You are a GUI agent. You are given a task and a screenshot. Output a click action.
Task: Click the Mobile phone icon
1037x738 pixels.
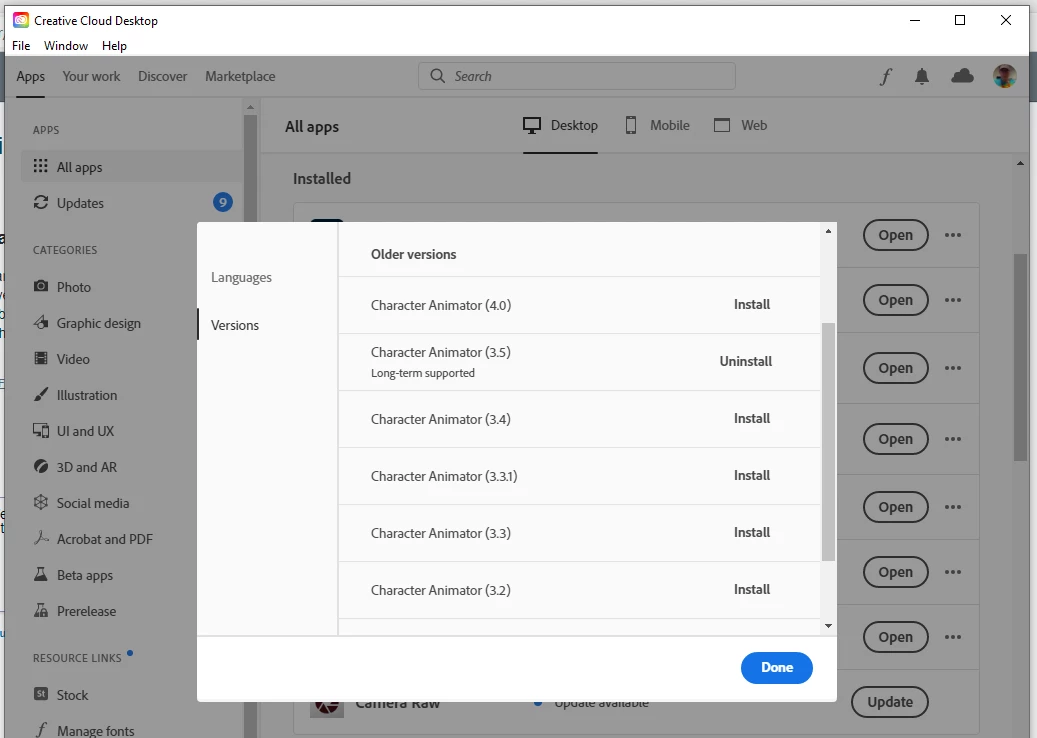[631, 125]
